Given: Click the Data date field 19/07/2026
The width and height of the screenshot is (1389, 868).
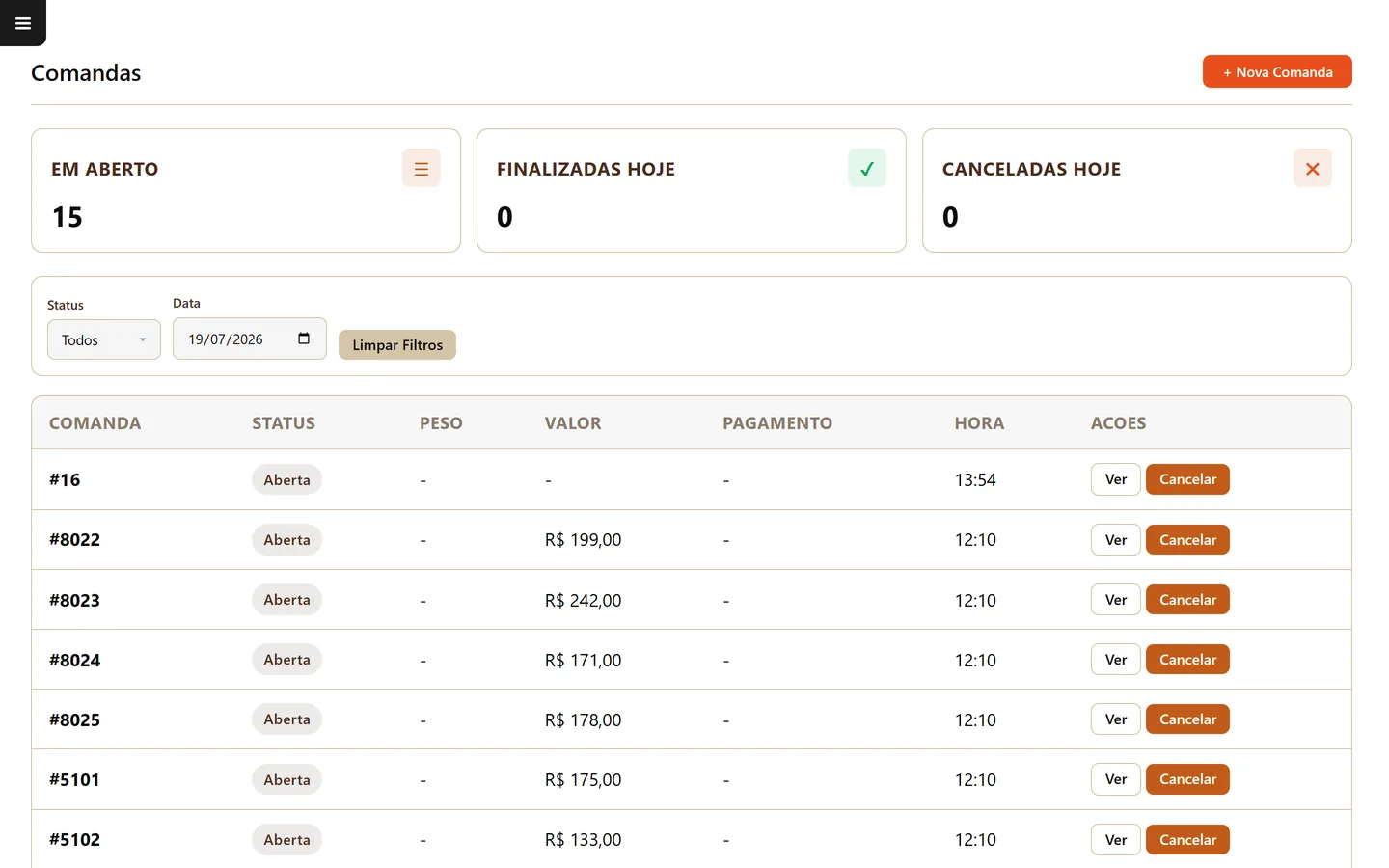Looking at the screenshot, I should (250, 339).
